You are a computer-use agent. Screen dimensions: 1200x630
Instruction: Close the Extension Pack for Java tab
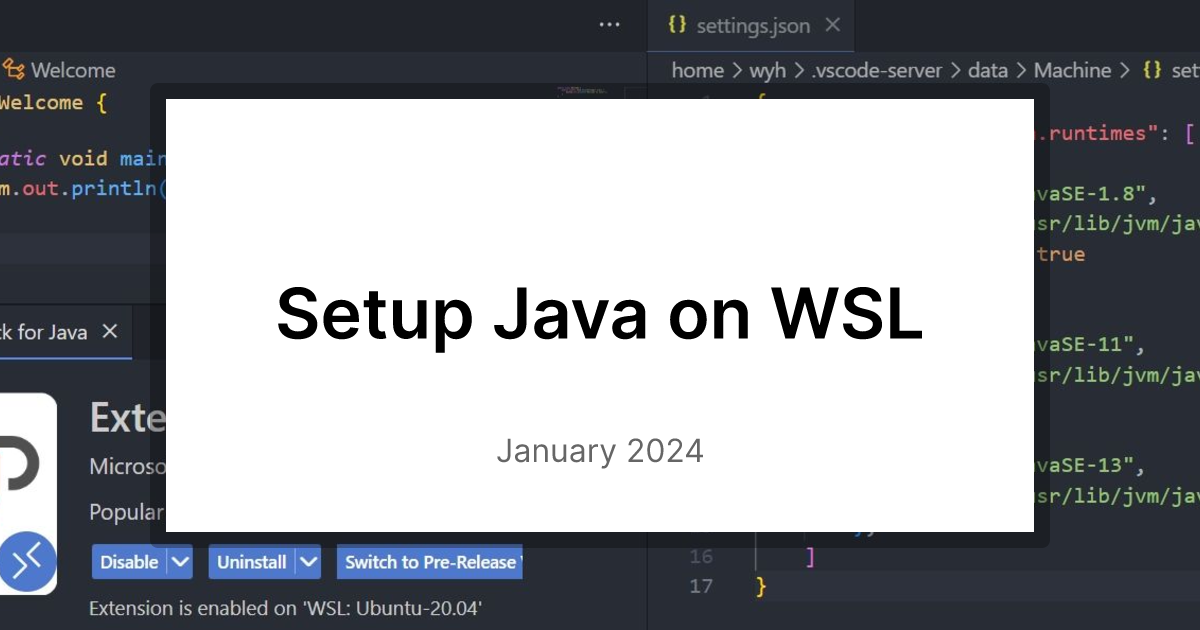click(110, 332)
